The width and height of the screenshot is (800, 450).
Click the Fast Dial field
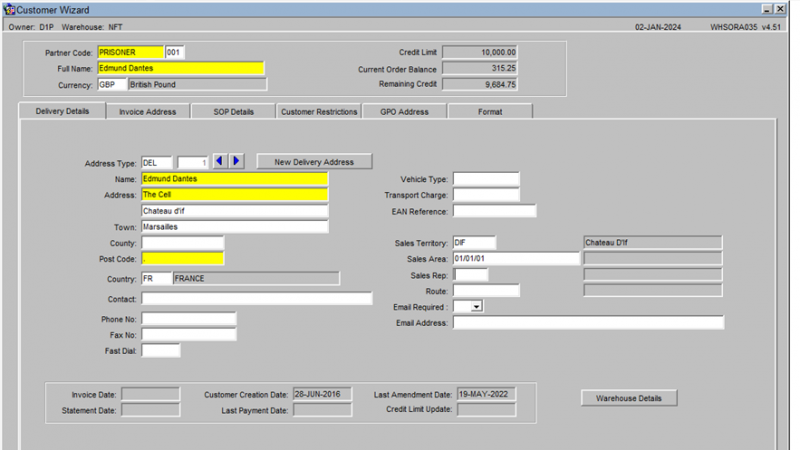click(x=161, y=351)
